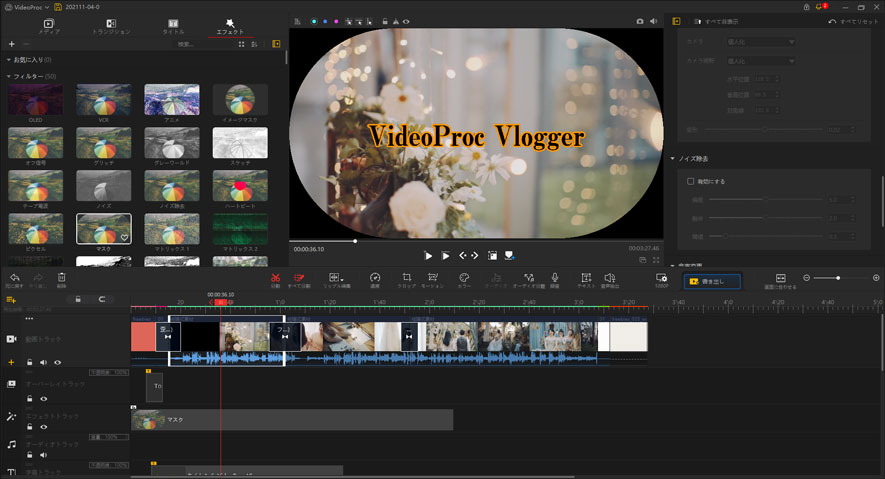Click the record microphone icon
Screen dimensions: 885x479
555,278
